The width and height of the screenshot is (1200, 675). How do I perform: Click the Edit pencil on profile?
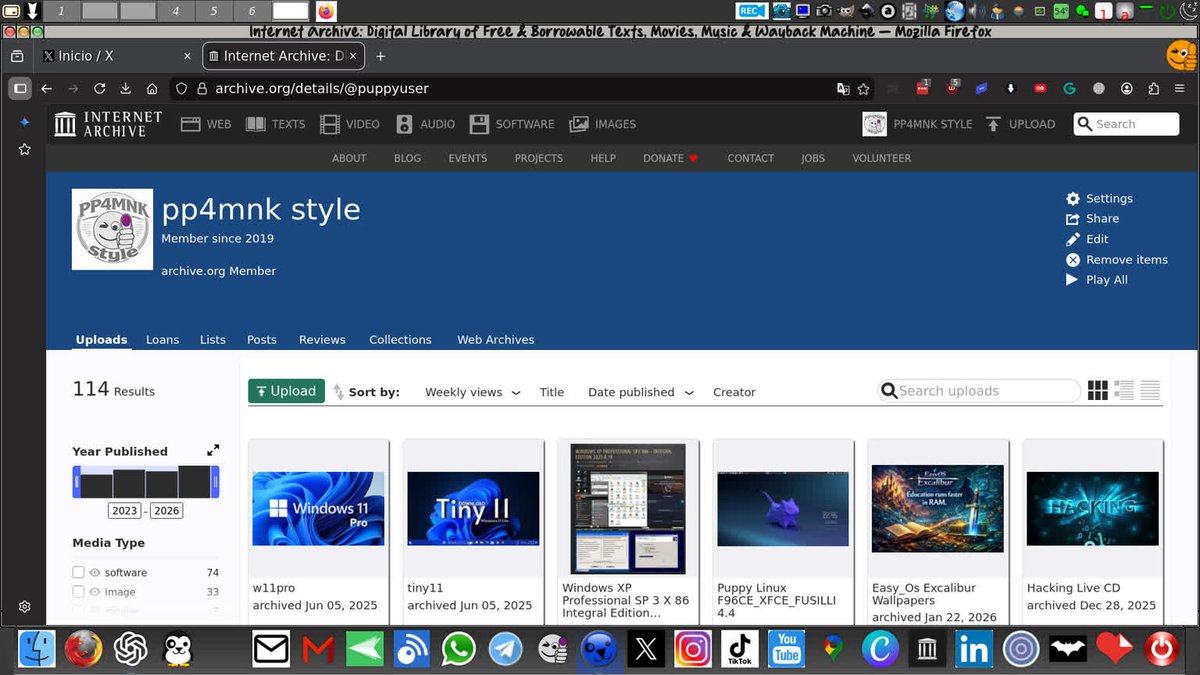1073,239
